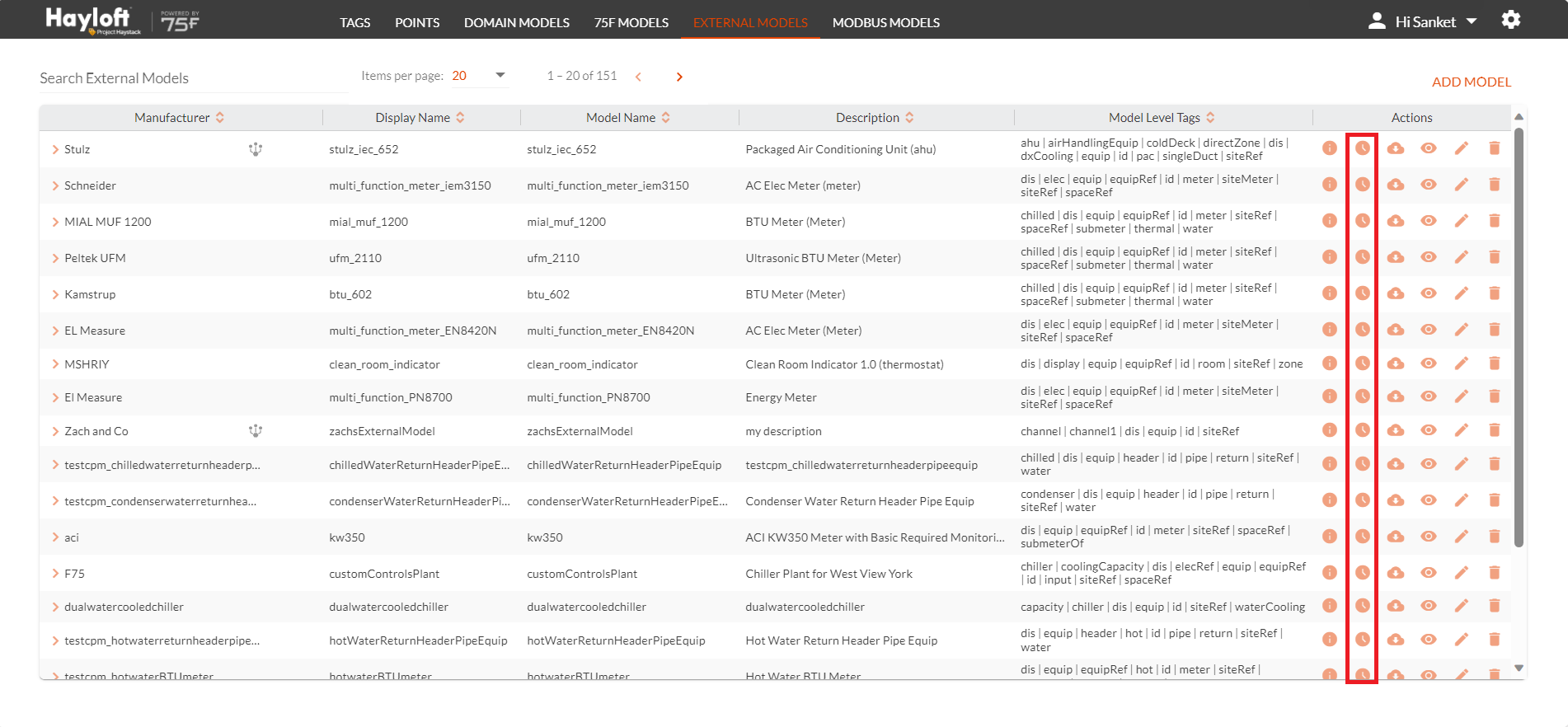The height and width of the screenshot is (727, 1568).
Task: Click the fork icon in Zach and Co row
Action: coord(256,430)
